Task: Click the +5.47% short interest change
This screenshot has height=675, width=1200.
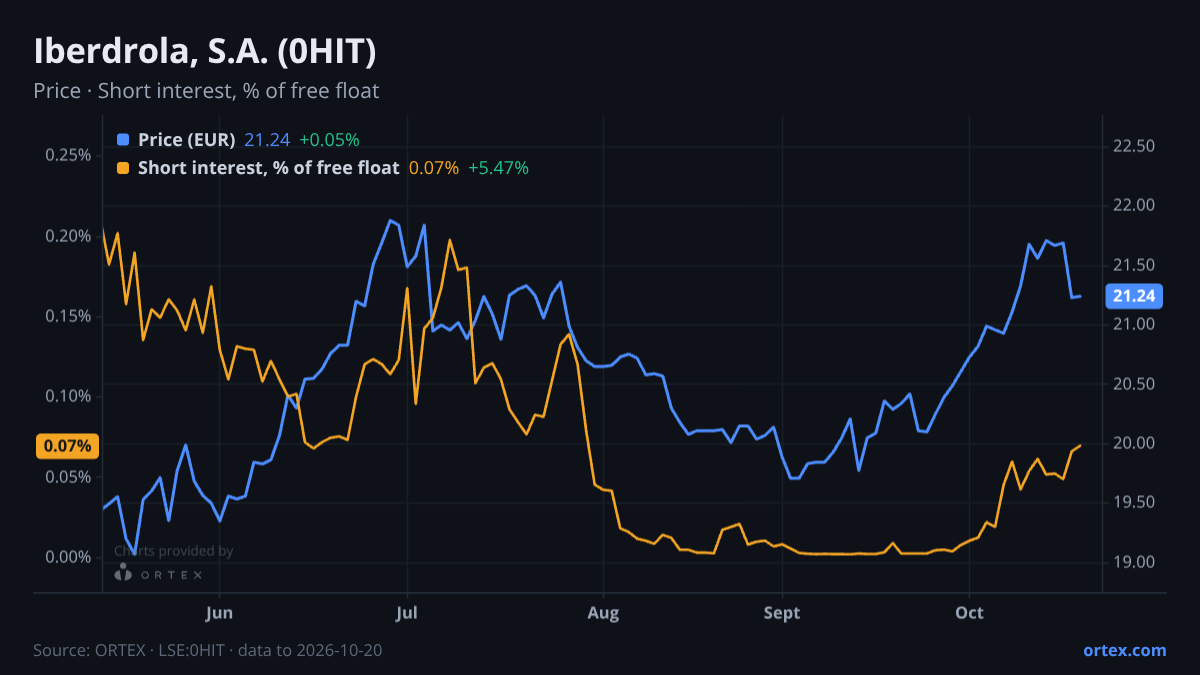Action: [498, 168]
